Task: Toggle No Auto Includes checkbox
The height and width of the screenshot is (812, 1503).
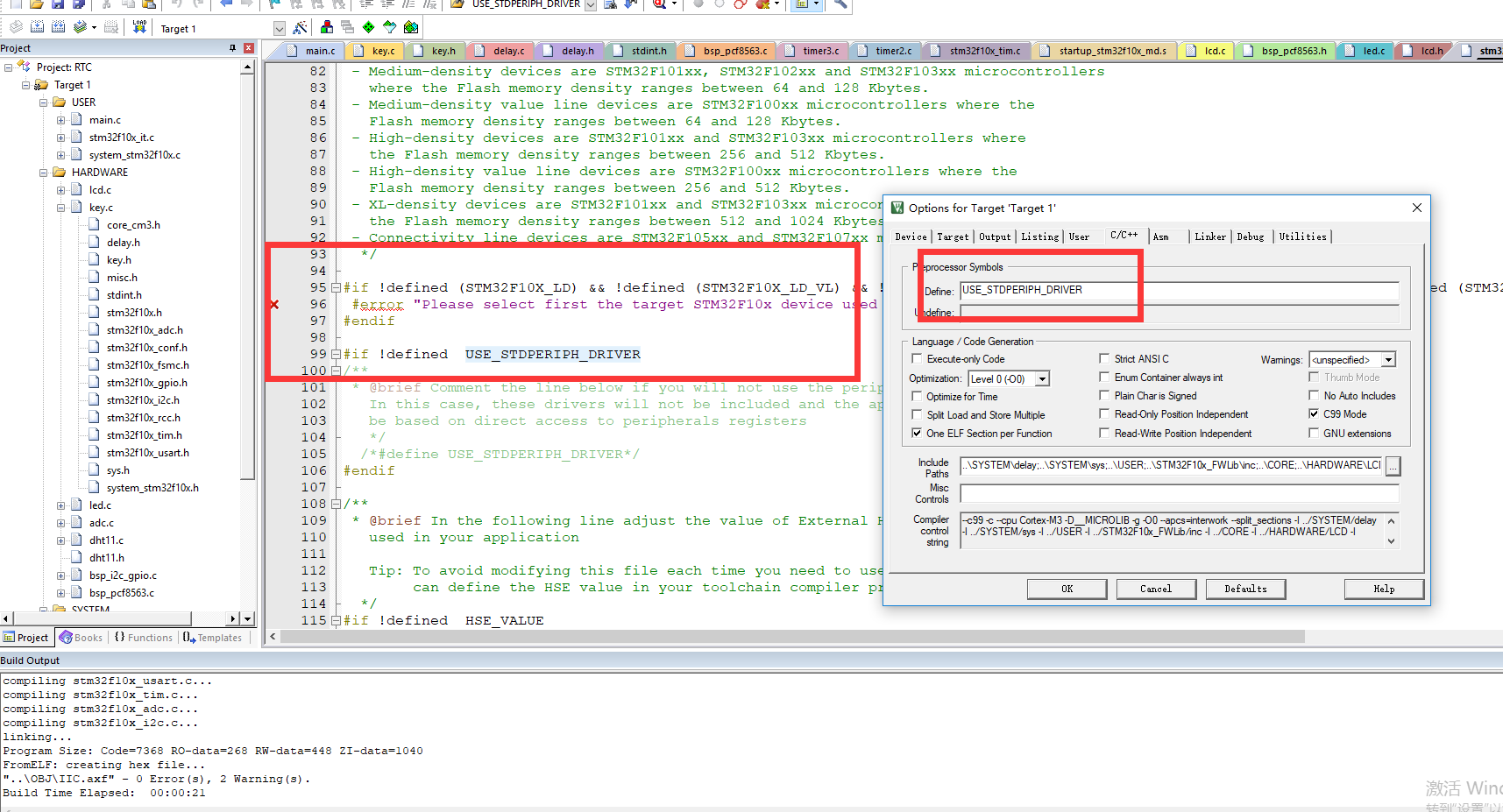Action: pos(1314,396)
